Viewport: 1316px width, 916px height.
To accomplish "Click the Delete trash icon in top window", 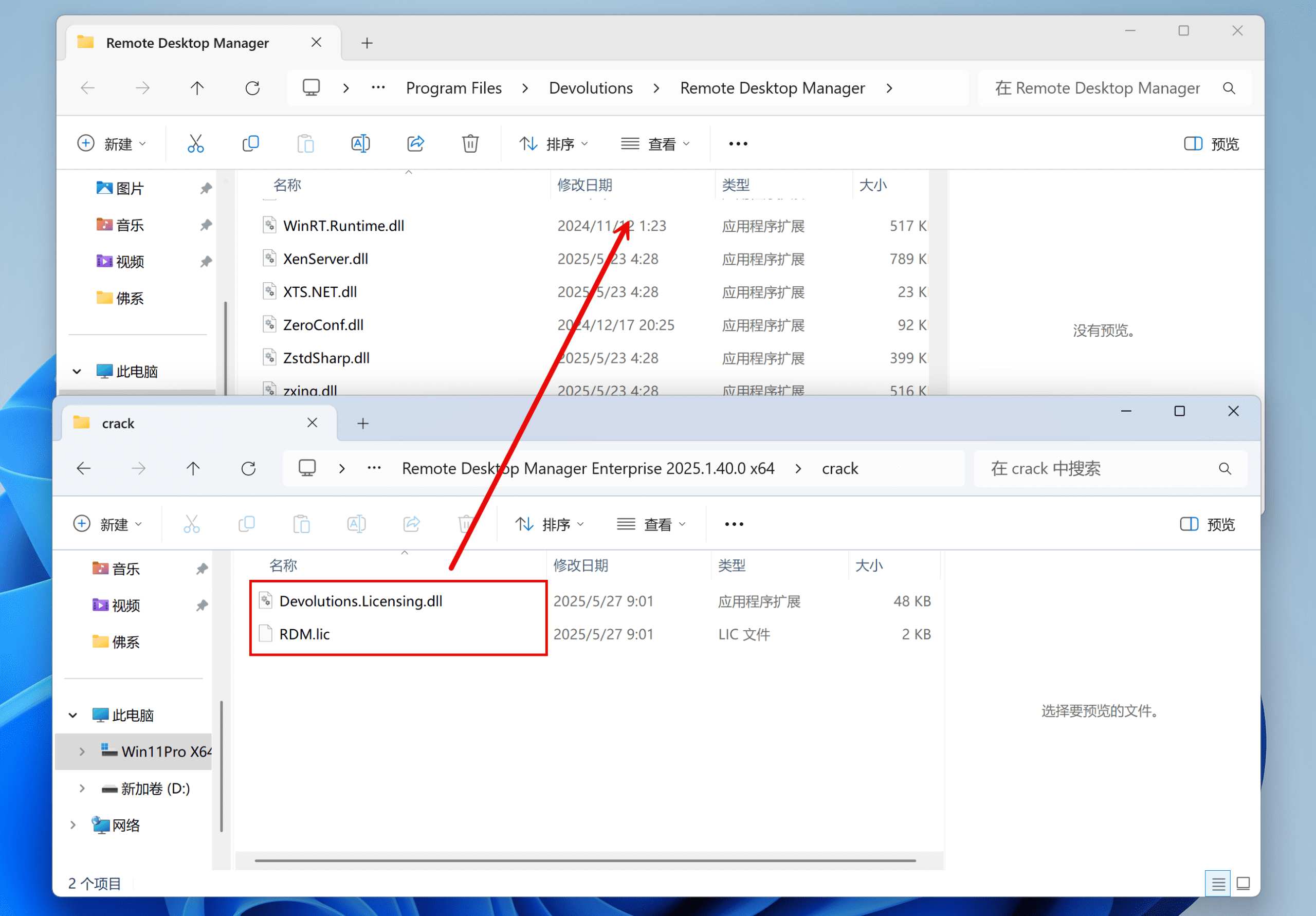I will [x=470, y=143].
